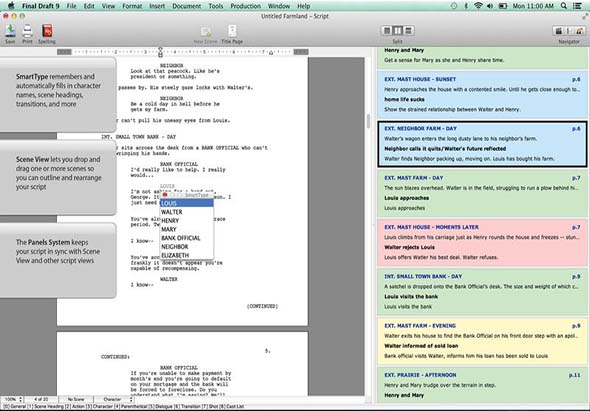Click the fullscreen arrows icon in title bar
Image resolution: width=590 pixels, height=411 pixels.
[x=585, y=16]
